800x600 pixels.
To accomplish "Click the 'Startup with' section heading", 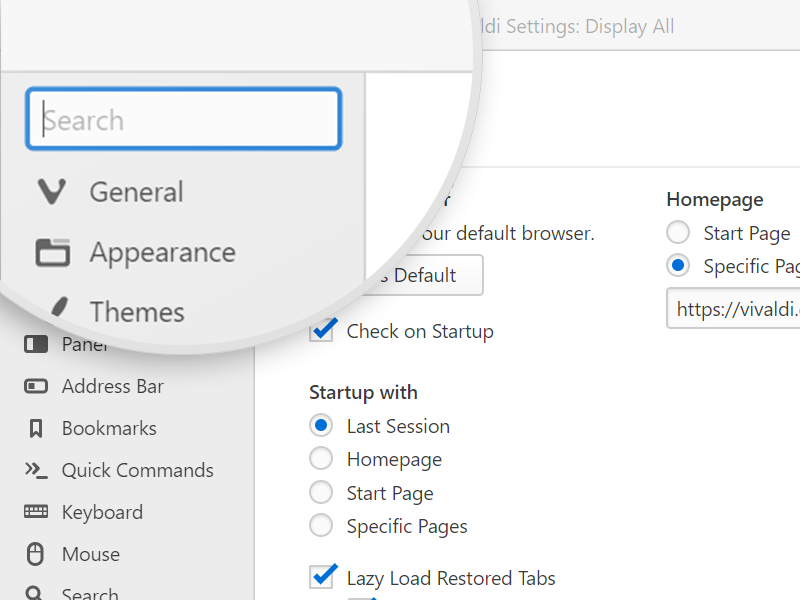I will (x=363, y=392).
